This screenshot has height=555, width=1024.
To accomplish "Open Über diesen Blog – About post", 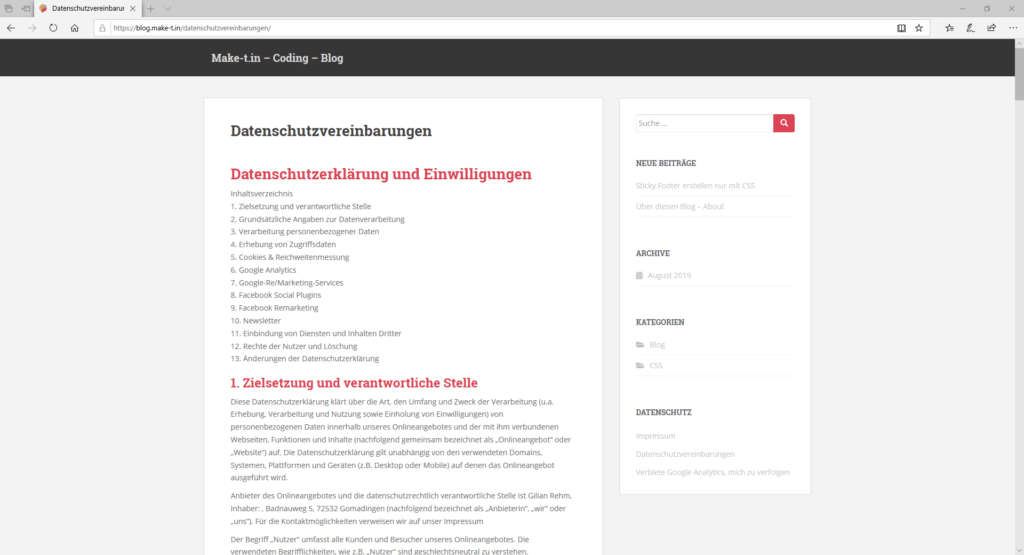I will pyautogui.click(x=679, y=206).
